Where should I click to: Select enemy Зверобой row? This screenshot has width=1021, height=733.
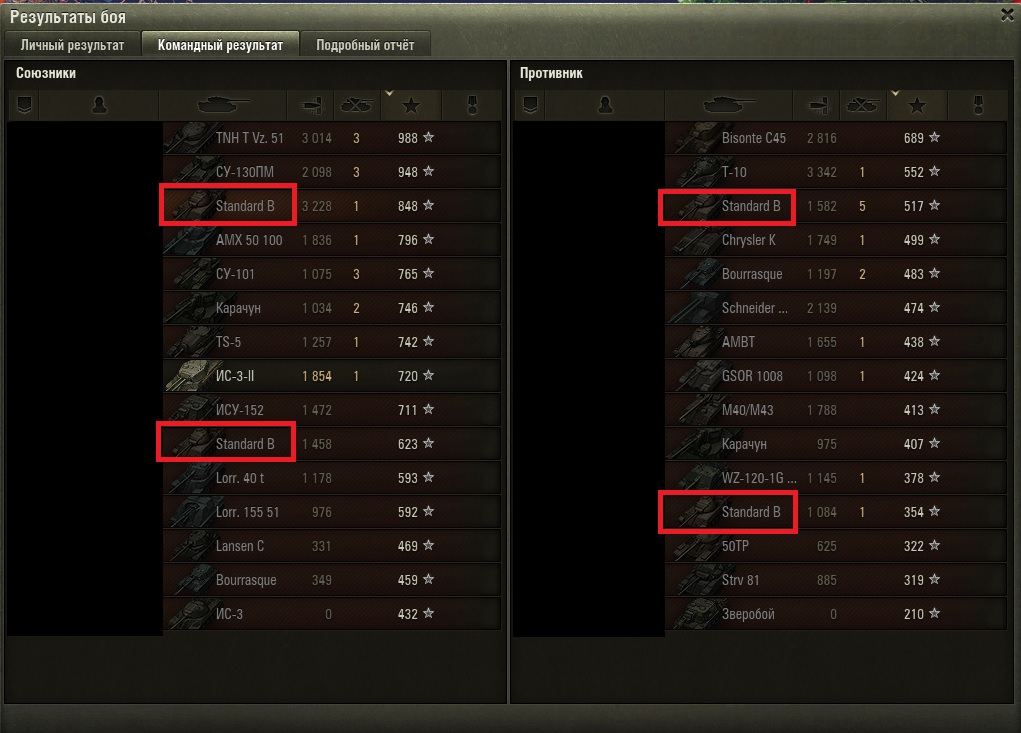pos(836,614)
